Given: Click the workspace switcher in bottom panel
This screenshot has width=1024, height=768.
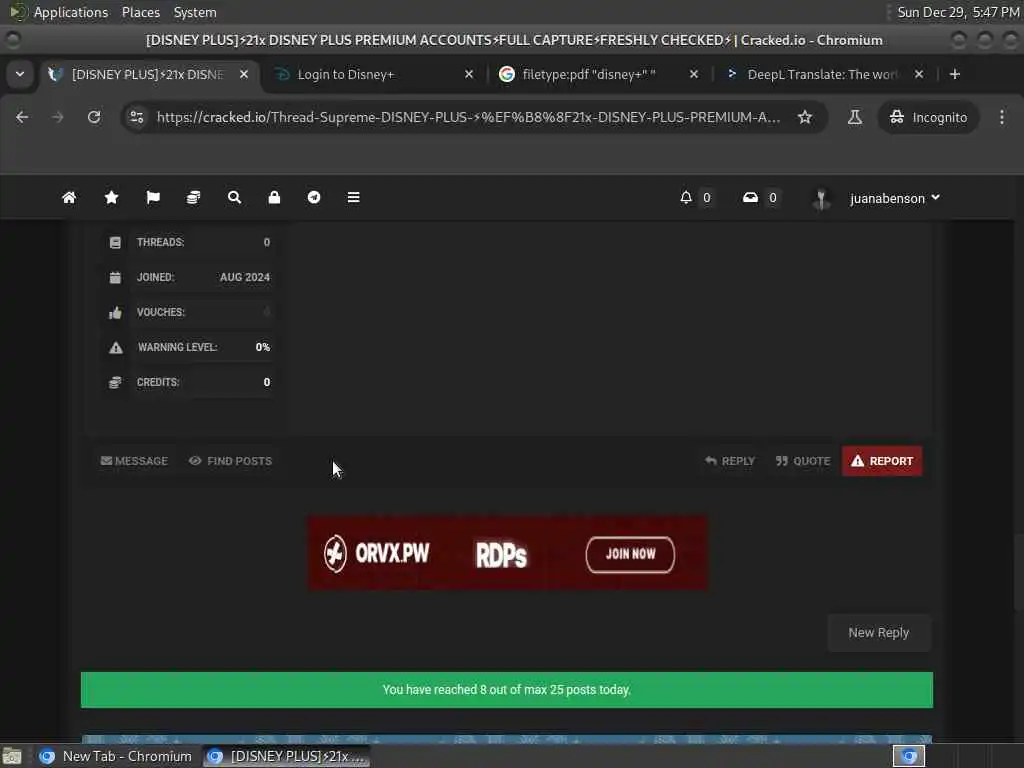Looking at the screenshot, I should pos(909,756).
